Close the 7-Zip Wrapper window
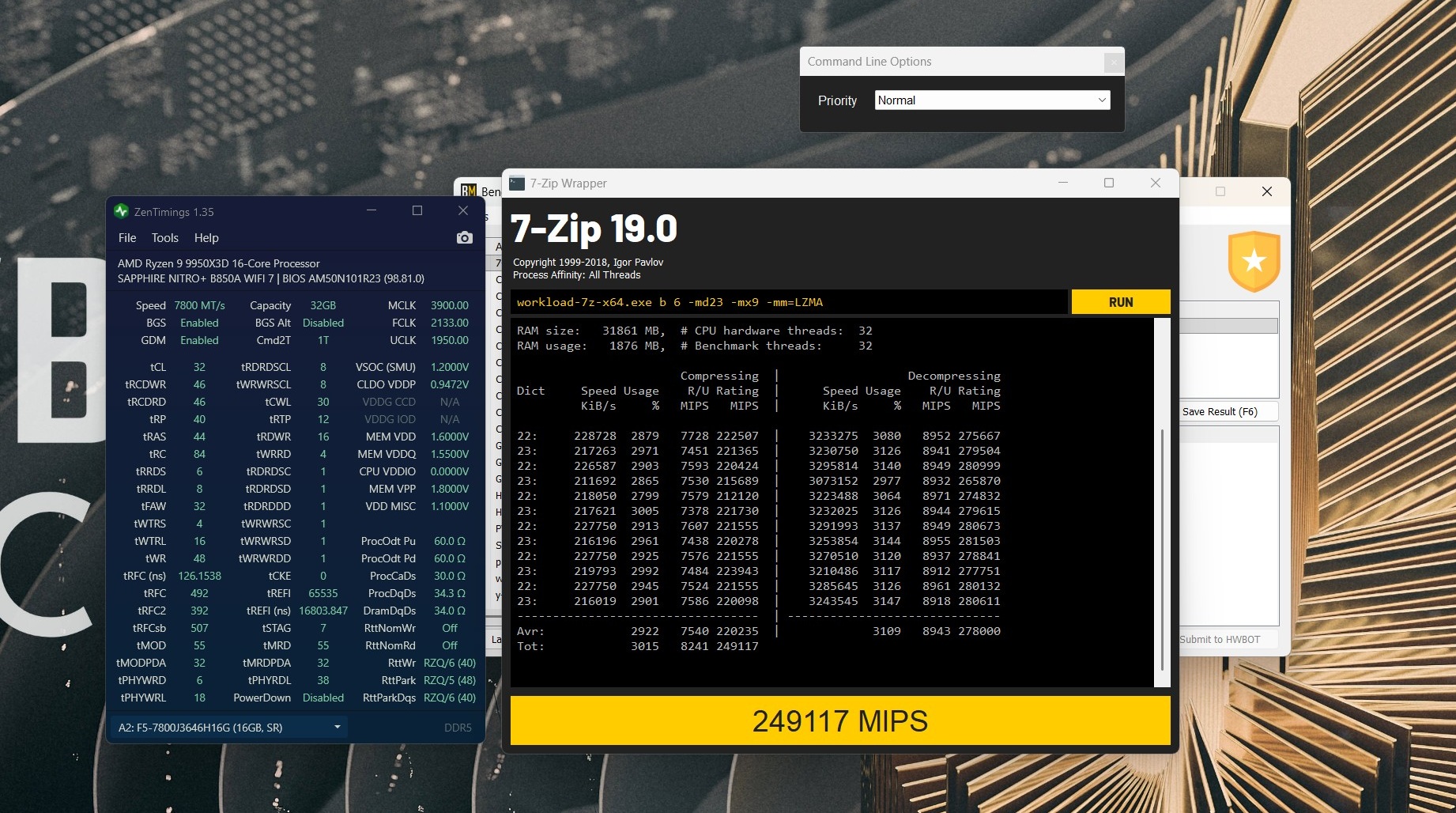Image resolution: width=1456 pixels, height=813 pixels. tap(1155, 183)
